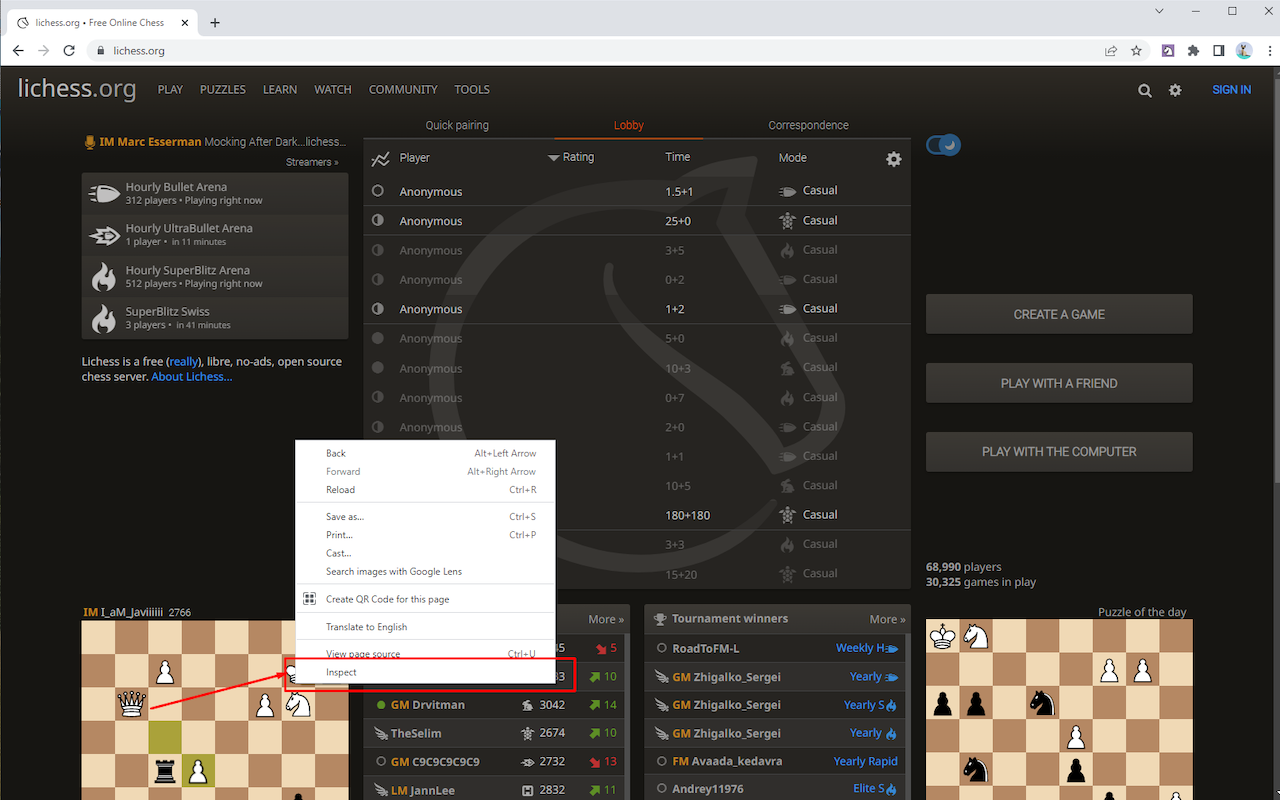Click the search magnifier in the top bar

pyautogui.click(x=1144, y=89)
